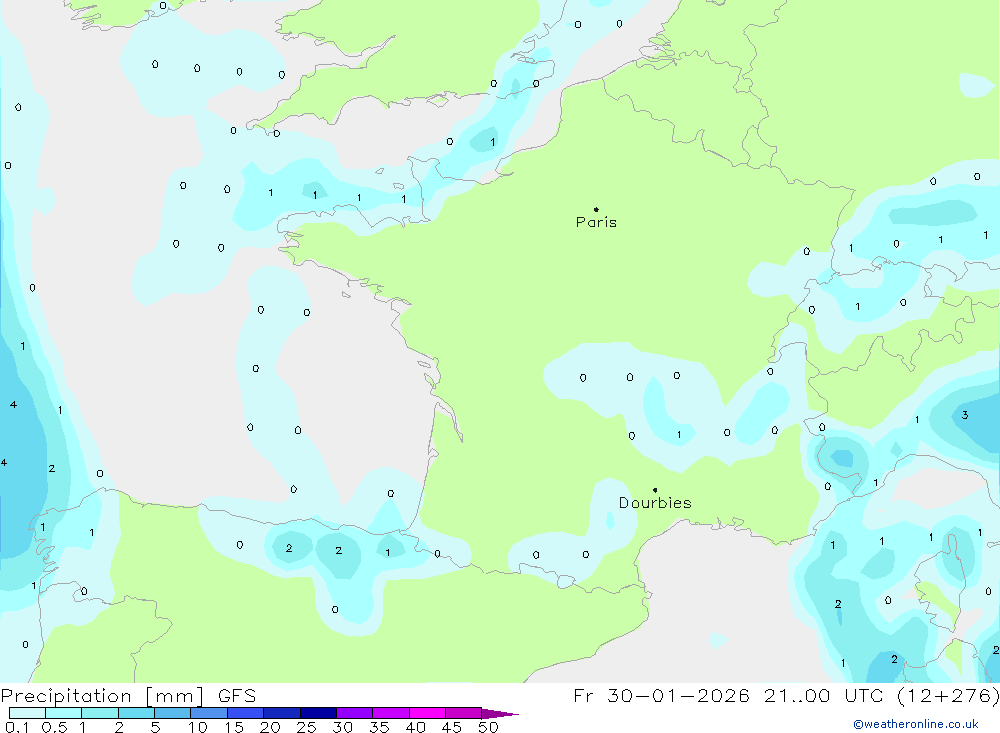
Task: Click the Paris city label
Action: 596,222
